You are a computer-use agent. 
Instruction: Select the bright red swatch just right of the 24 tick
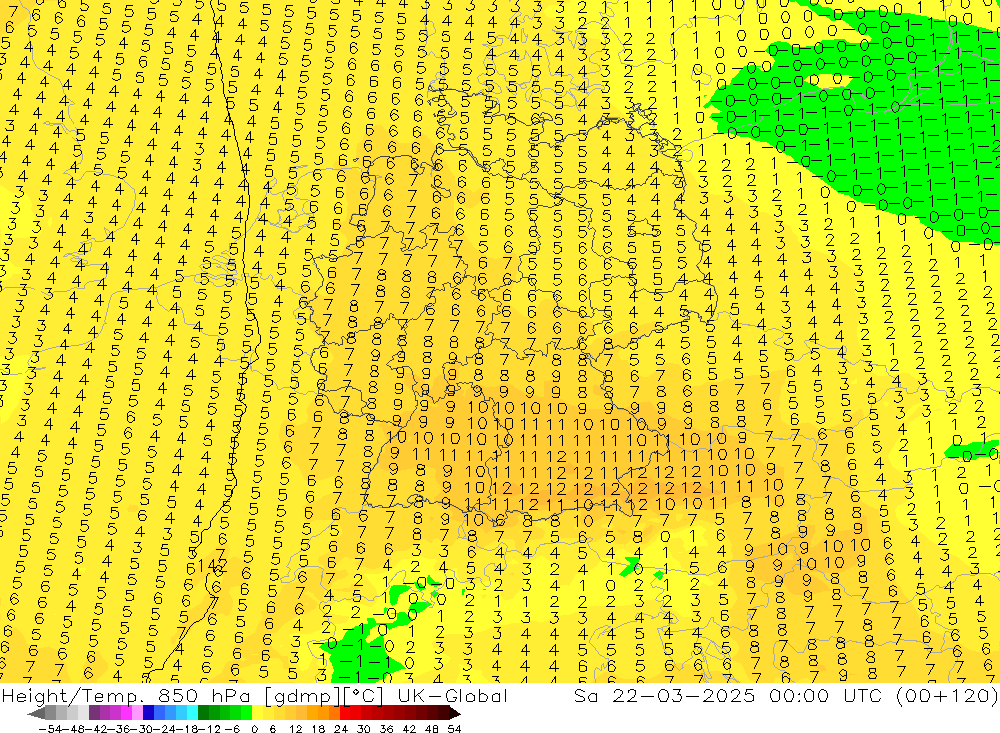[x=345, y=713]
